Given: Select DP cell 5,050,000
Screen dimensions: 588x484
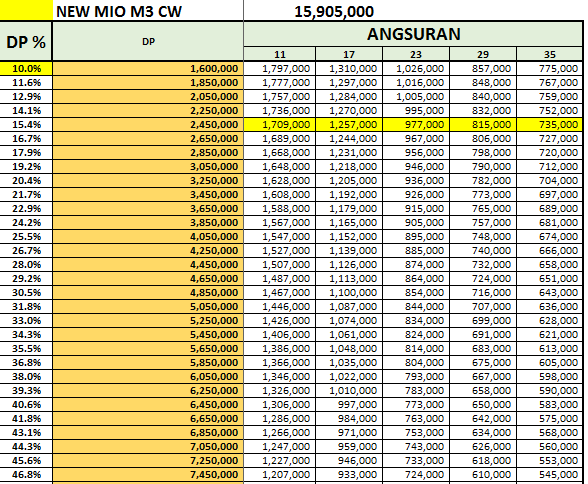Looking at the screenshot, I should [x=148, y=307].
